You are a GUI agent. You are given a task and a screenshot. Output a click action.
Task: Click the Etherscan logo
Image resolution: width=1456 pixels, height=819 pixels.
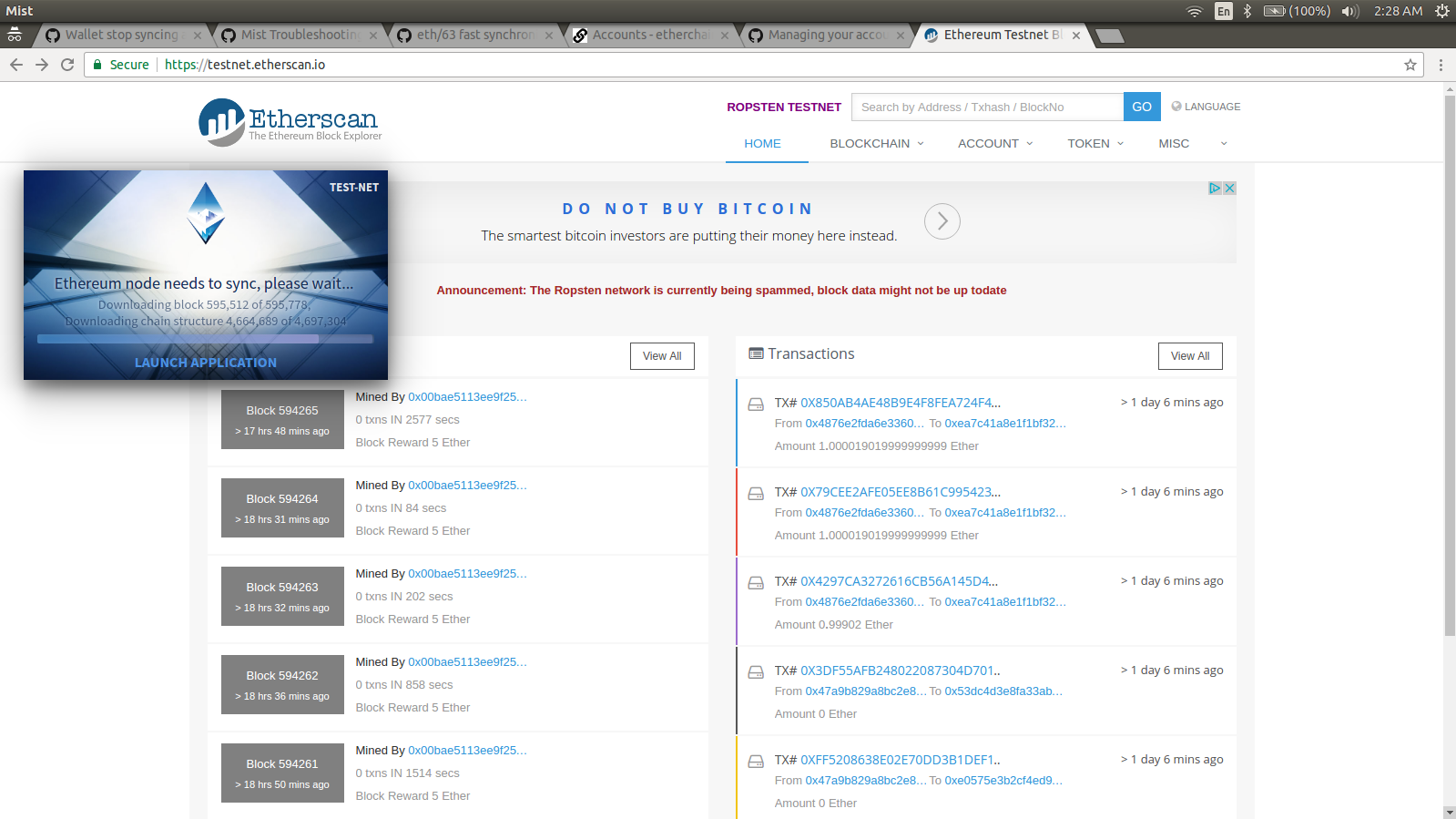tap(290, 122)
